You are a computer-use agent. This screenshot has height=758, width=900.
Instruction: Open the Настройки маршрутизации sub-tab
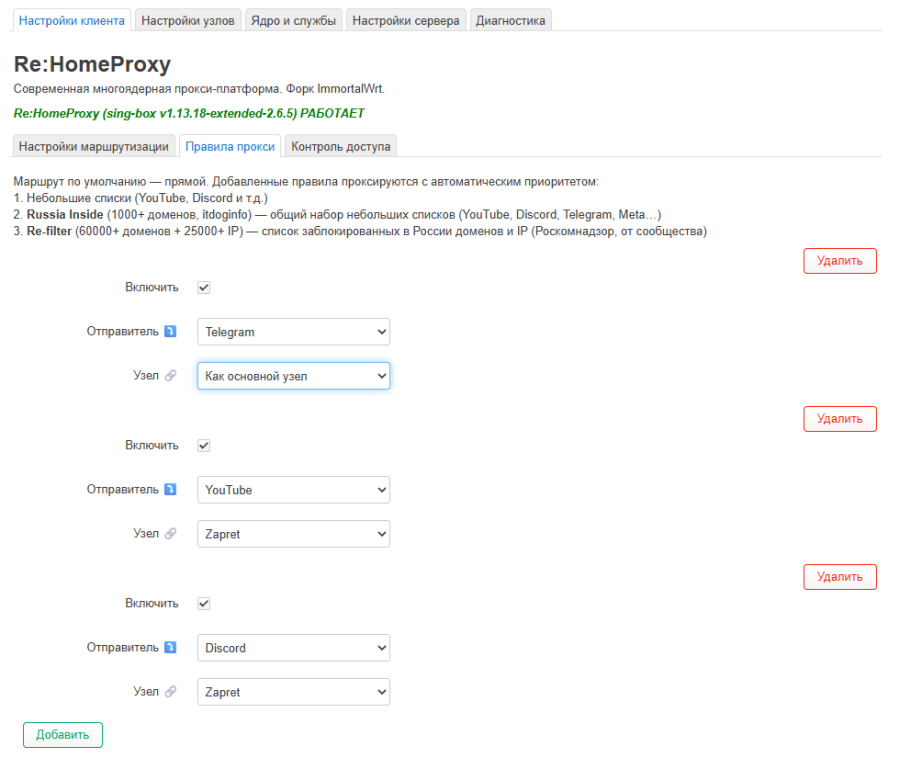pos(94,146)
